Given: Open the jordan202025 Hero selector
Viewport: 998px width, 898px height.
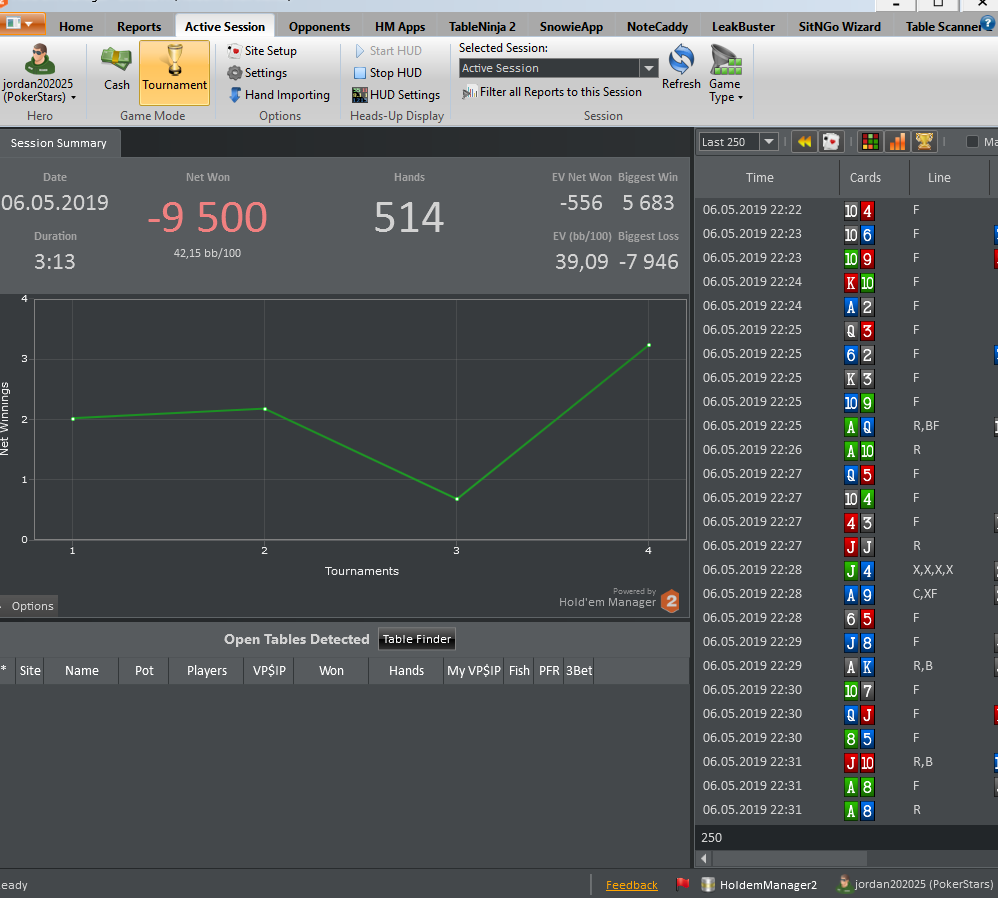Looking at the screenshot, I should pos(39,73).
